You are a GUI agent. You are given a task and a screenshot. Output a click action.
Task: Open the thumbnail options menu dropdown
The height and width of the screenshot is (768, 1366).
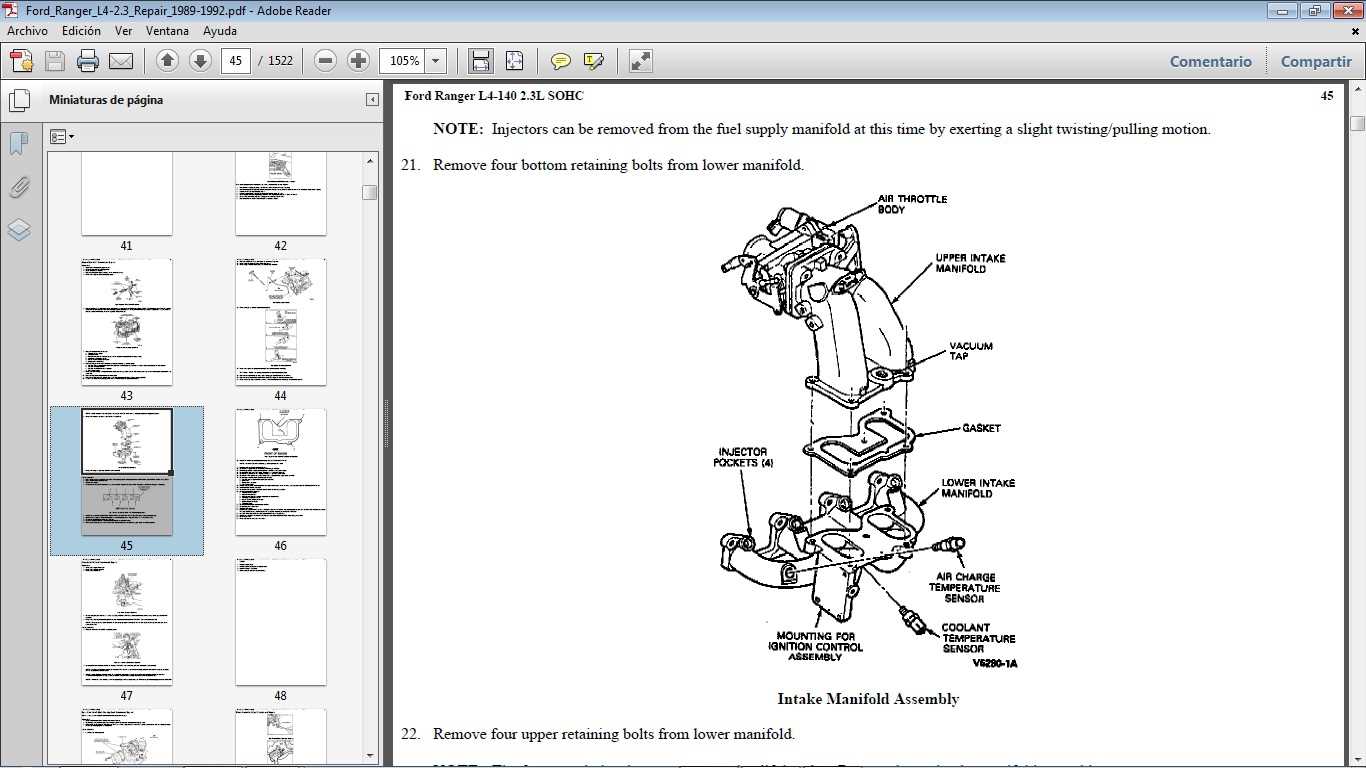(x=62, y=137)
